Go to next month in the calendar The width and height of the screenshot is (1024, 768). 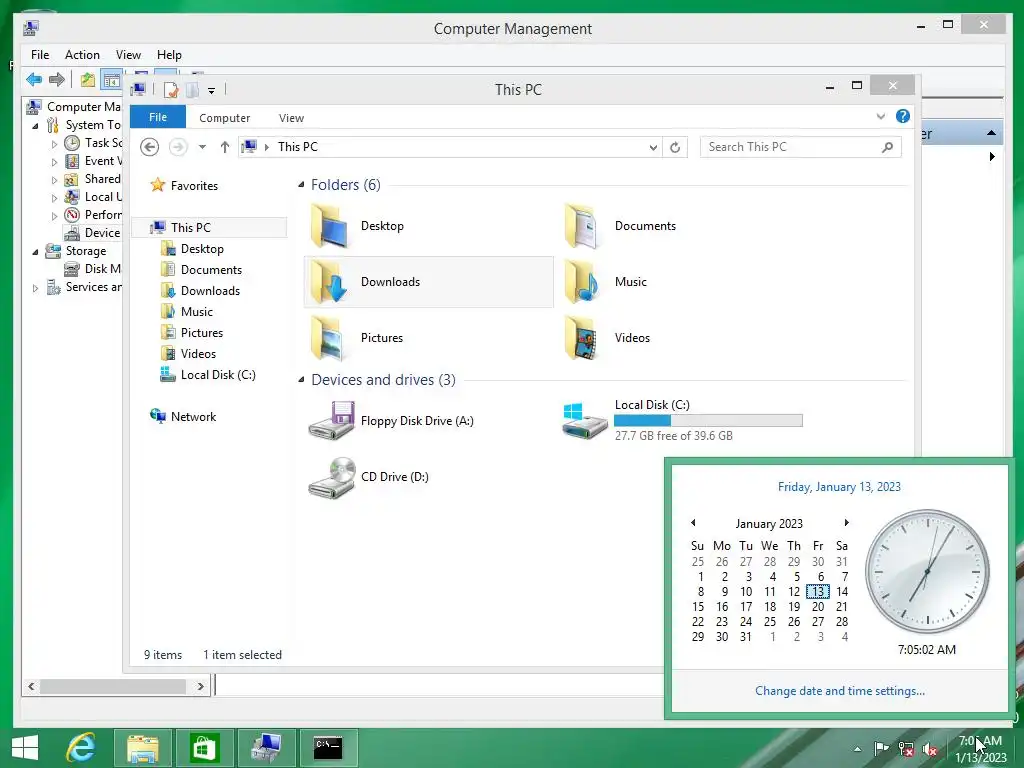(846, 522)
